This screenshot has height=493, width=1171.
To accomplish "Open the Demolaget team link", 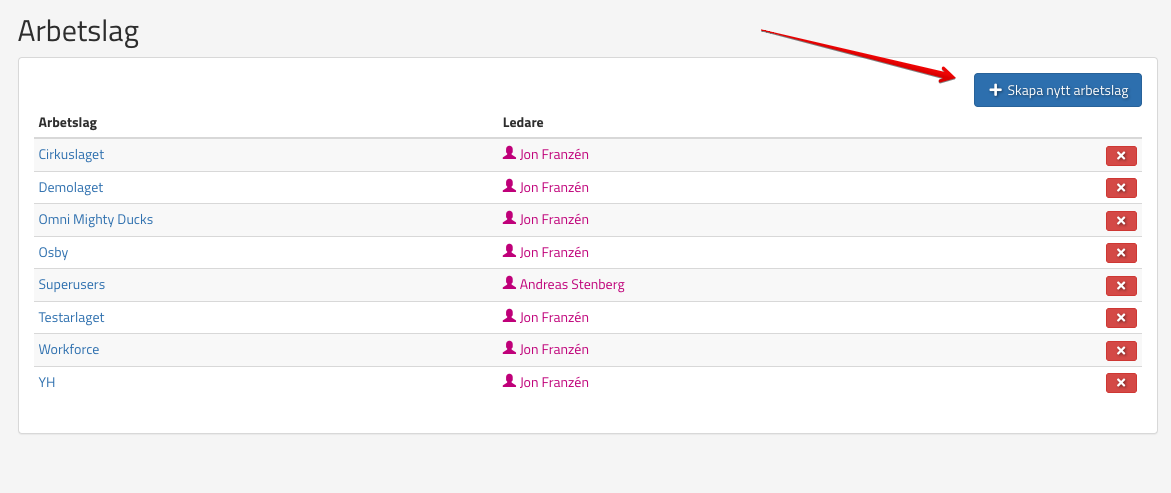I will pyautogui.click(x=71, y=187).
